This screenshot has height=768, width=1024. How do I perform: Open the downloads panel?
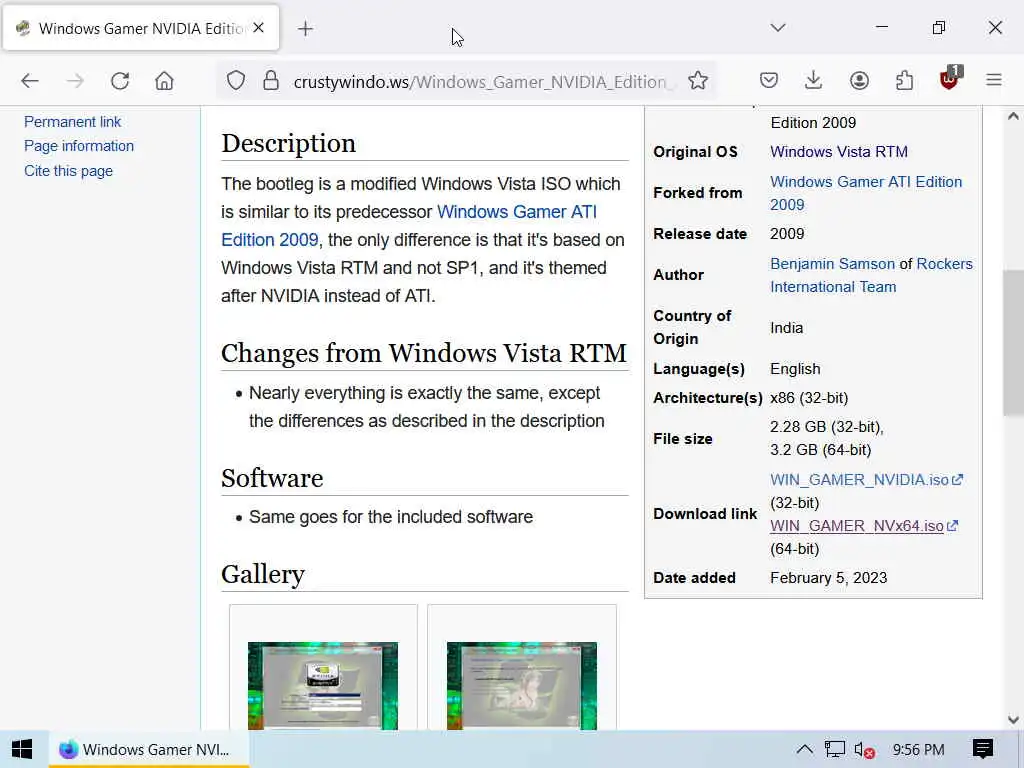point(814,81)
